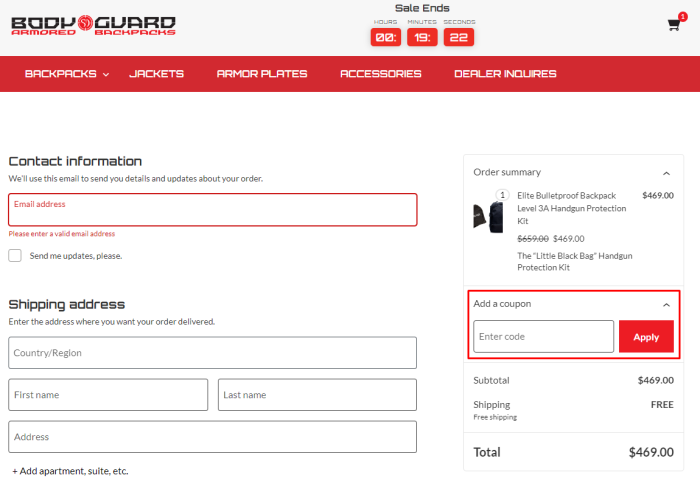The height and width of the screenshot is (481, 700).
Task: Collapse the Order summary section
Action: pyautogui.click(x=666, y=173)
